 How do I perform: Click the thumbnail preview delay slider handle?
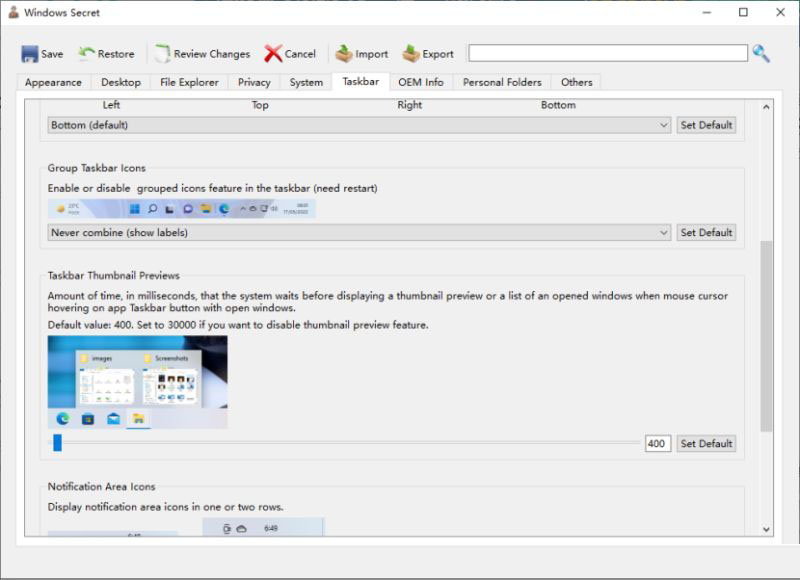[x=58, y=443]
